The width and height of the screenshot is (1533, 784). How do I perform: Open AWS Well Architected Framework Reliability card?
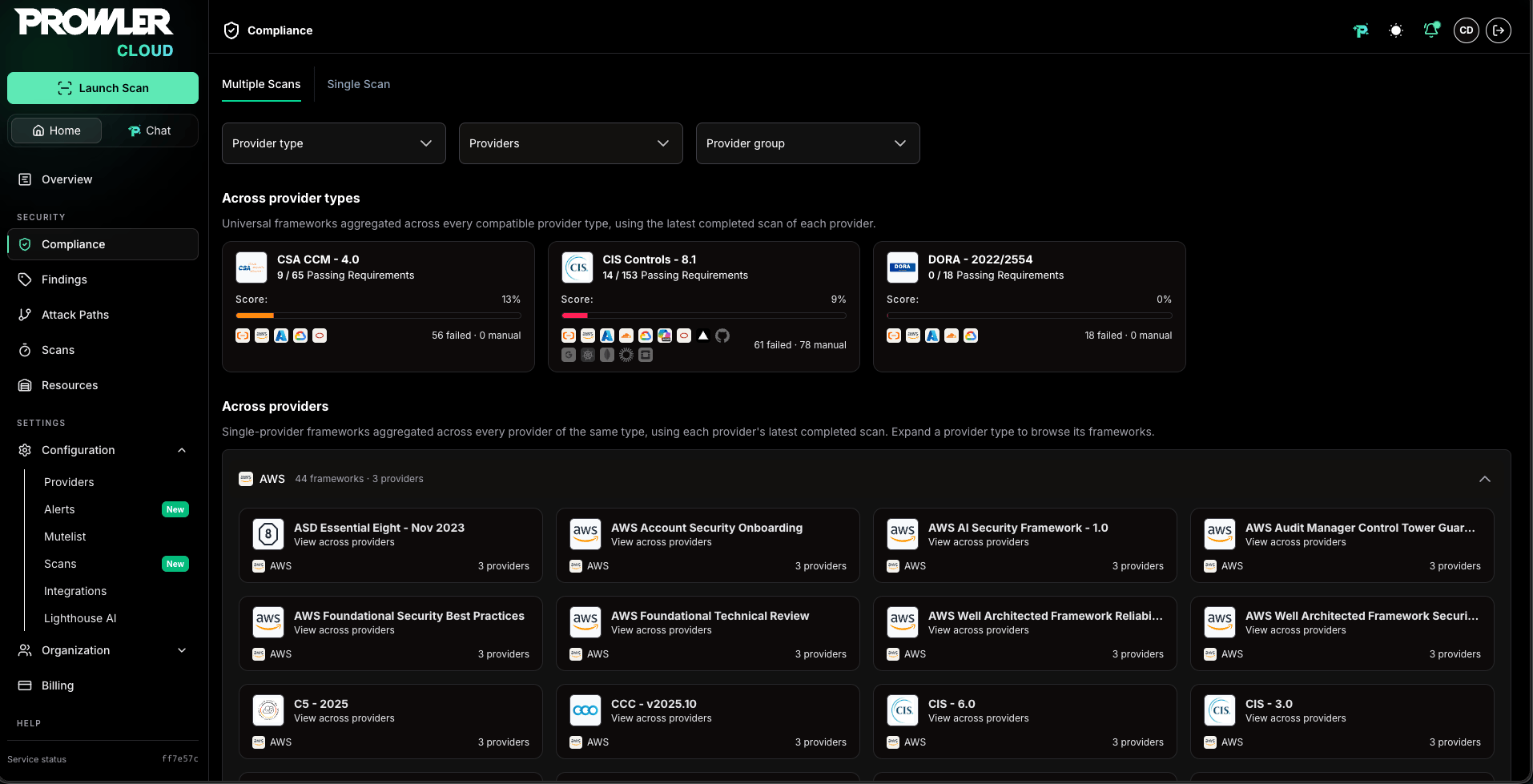pyautogui.click(x=1025, y=633)
